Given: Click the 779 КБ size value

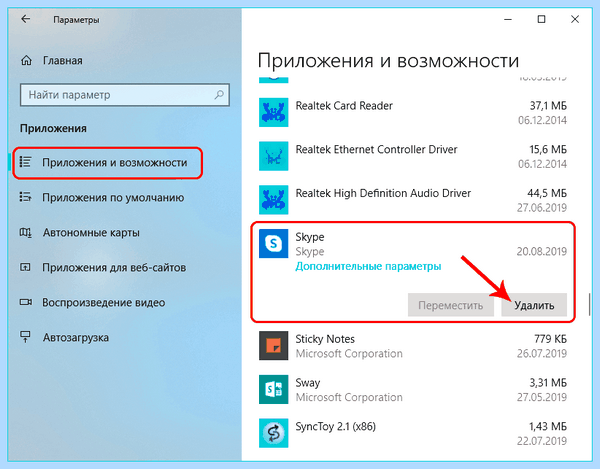Looking at the screenshot, I should coord(550,339).
